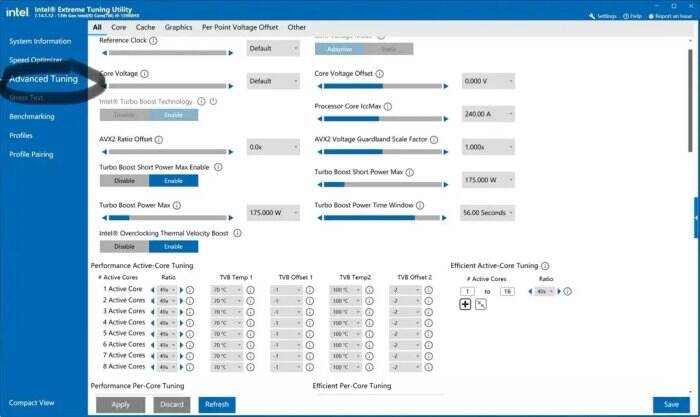The height and width of the screenshot is (417, 700).
Task: Open 2 Active Cores TVB Temp 1 dropdown
Action: click(x=226, y=301)
